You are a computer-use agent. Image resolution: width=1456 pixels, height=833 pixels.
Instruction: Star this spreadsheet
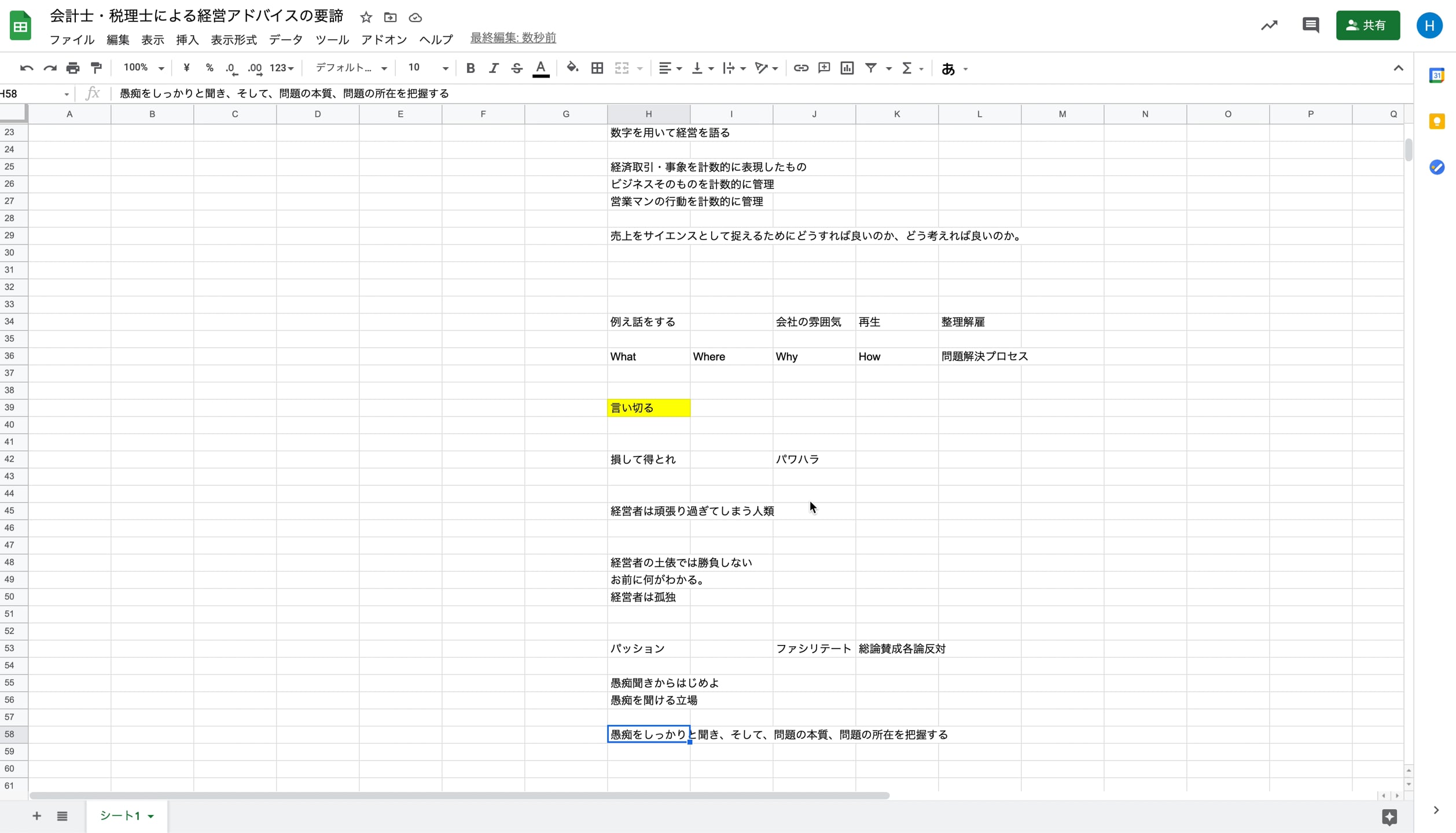[366, 17]
